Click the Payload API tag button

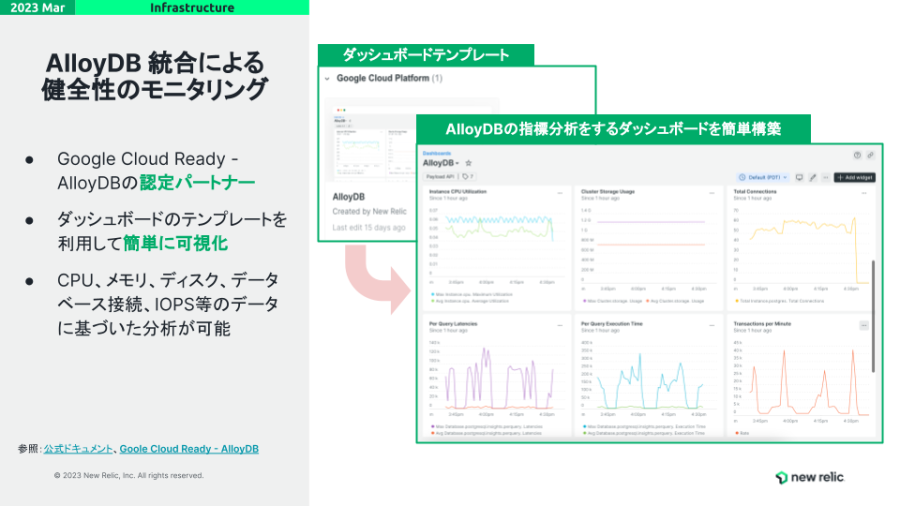point(440,177)
